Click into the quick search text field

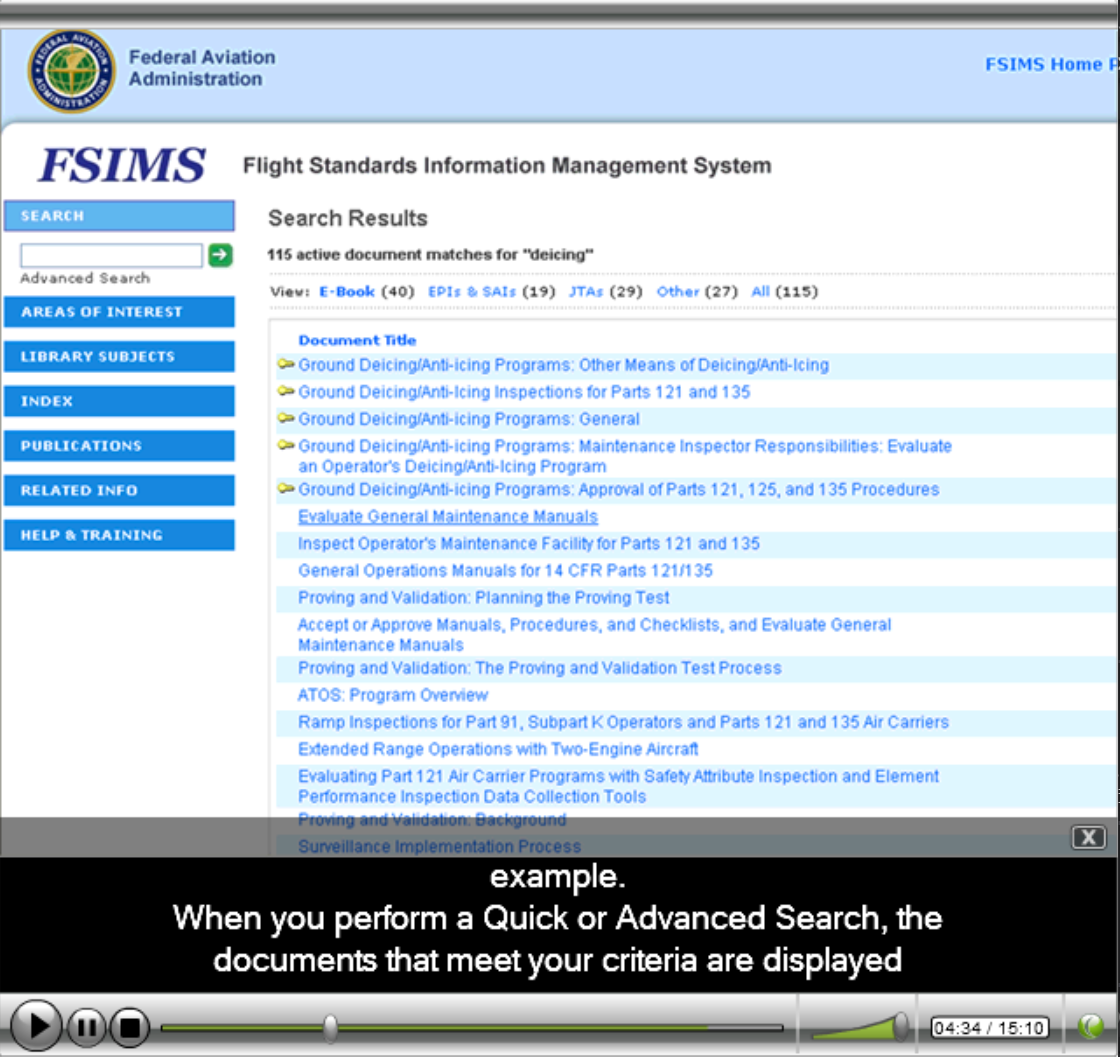pyautogui.click(x=111, y=255)
